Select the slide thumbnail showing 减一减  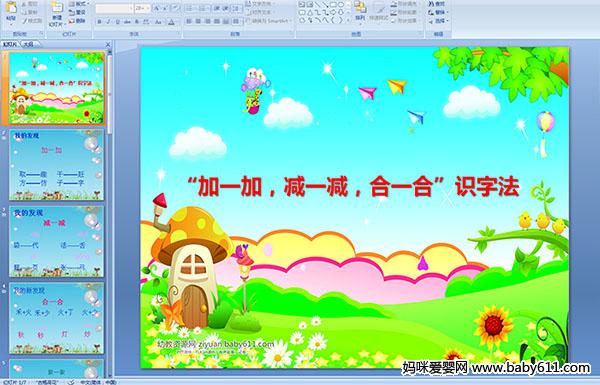click(56, 241)
